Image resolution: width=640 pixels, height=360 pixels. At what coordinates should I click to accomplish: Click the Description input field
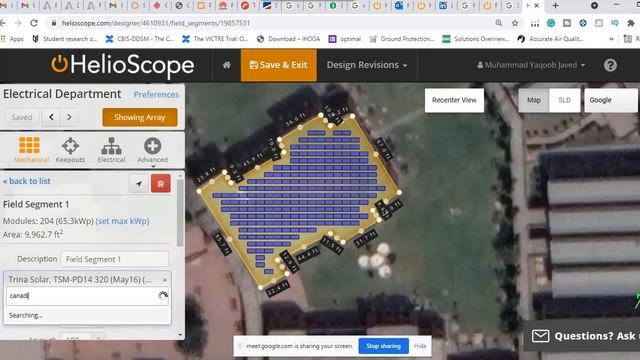tap(114, 259)
